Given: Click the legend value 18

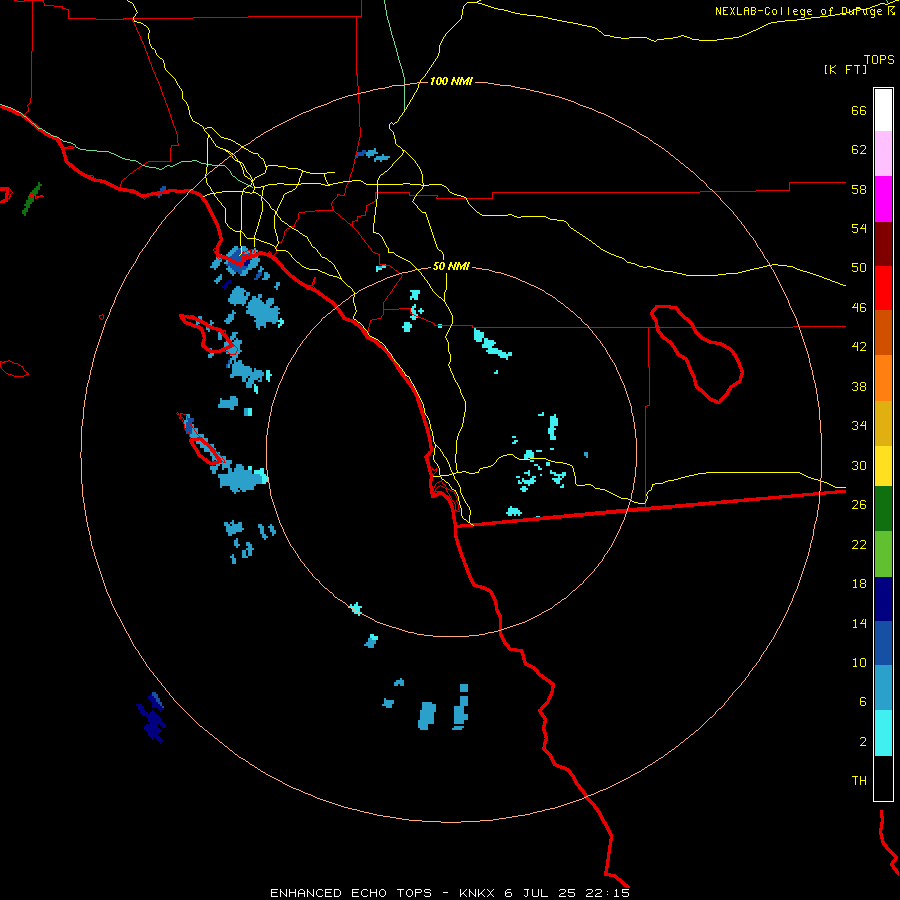Looking at the screenshot, I should [x=859, y=584].
